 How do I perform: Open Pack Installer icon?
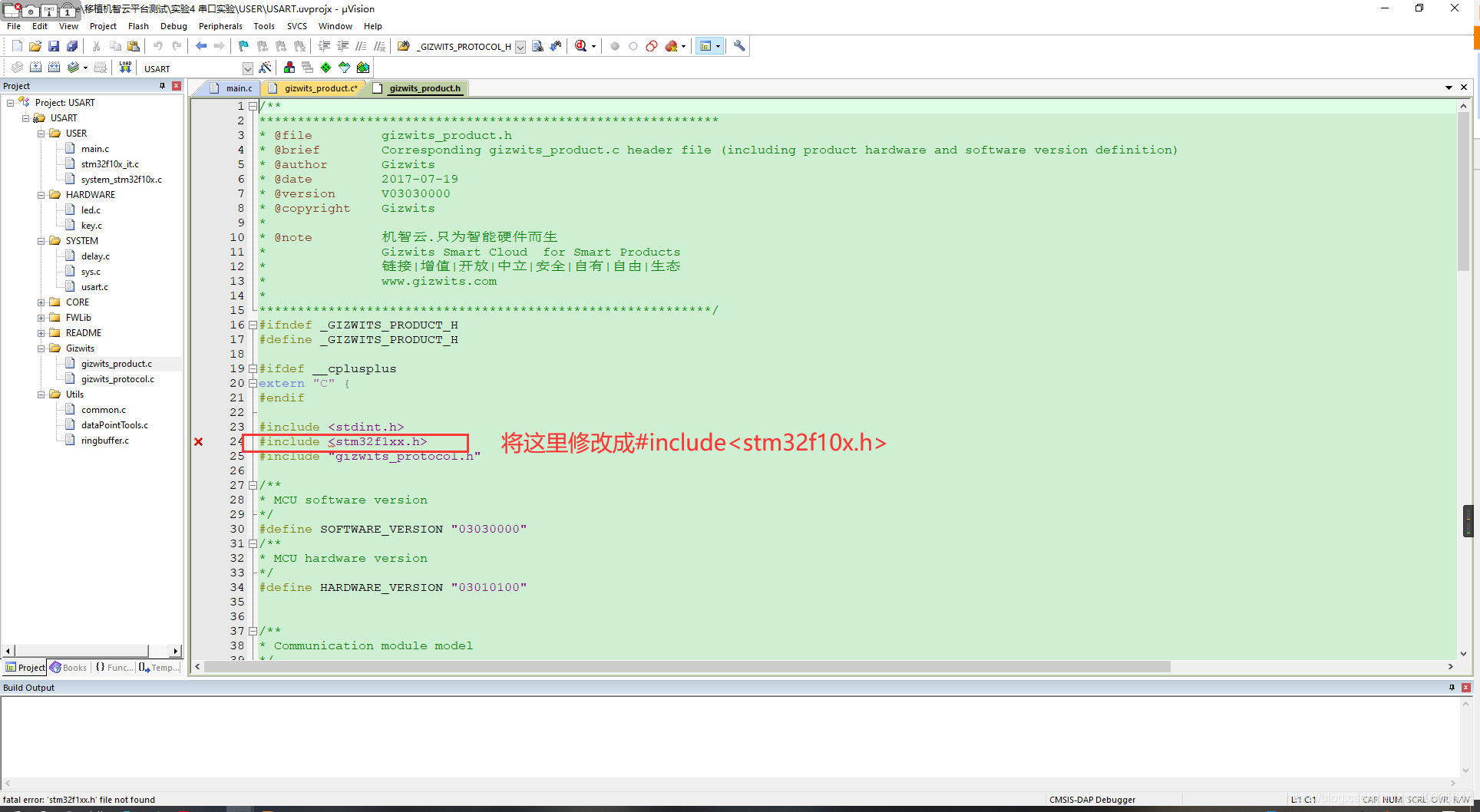363,68
